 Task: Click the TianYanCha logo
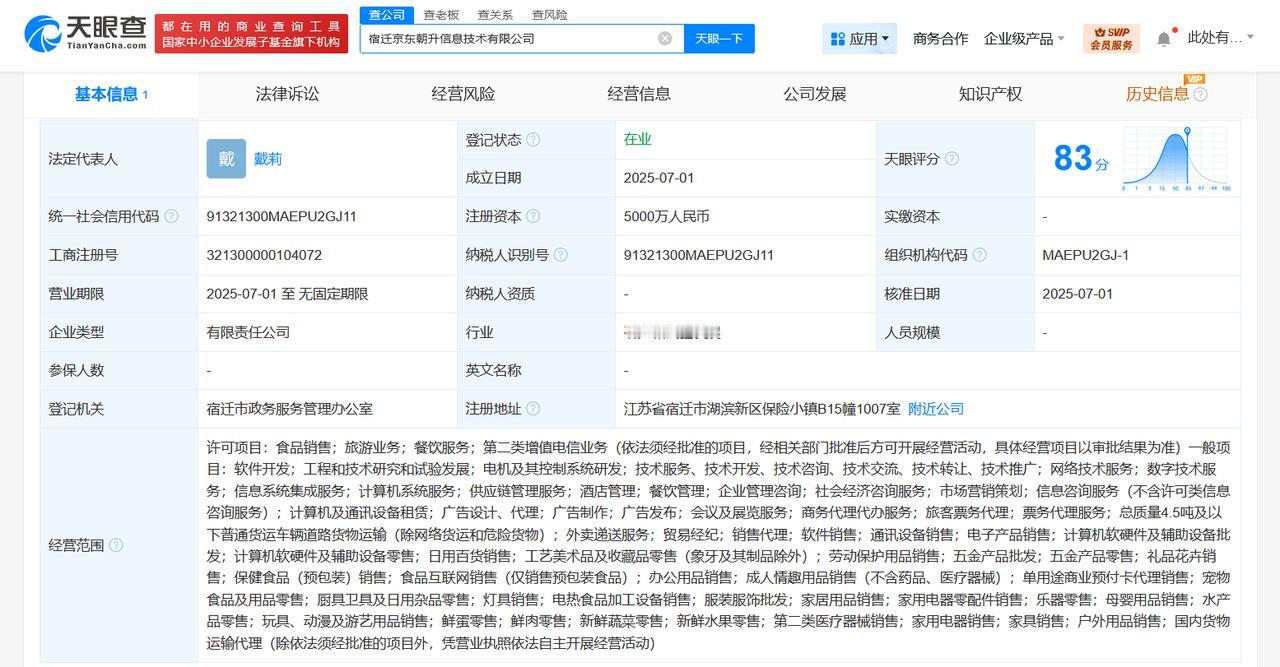[86, 33]
